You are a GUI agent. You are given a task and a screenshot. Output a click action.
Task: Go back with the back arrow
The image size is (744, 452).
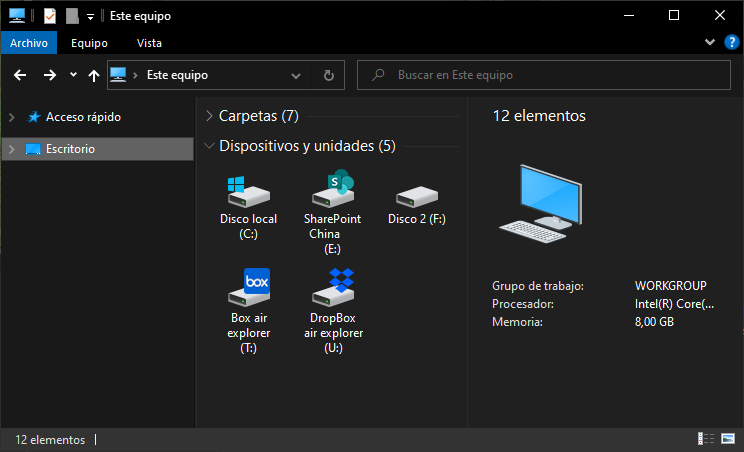(20, 75)
